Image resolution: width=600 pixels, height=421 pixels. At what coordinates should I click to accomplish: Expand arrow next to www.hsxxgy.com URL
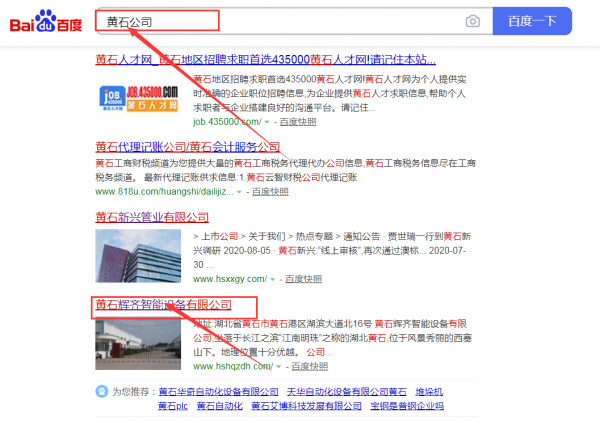pos(271,278)
